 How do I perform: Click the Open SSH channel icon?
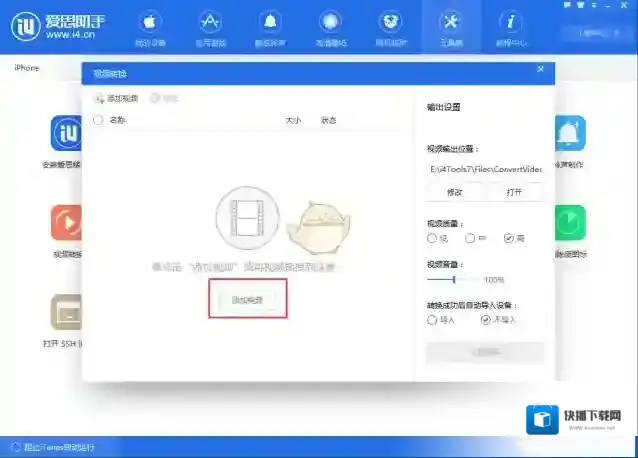point(66,314)
